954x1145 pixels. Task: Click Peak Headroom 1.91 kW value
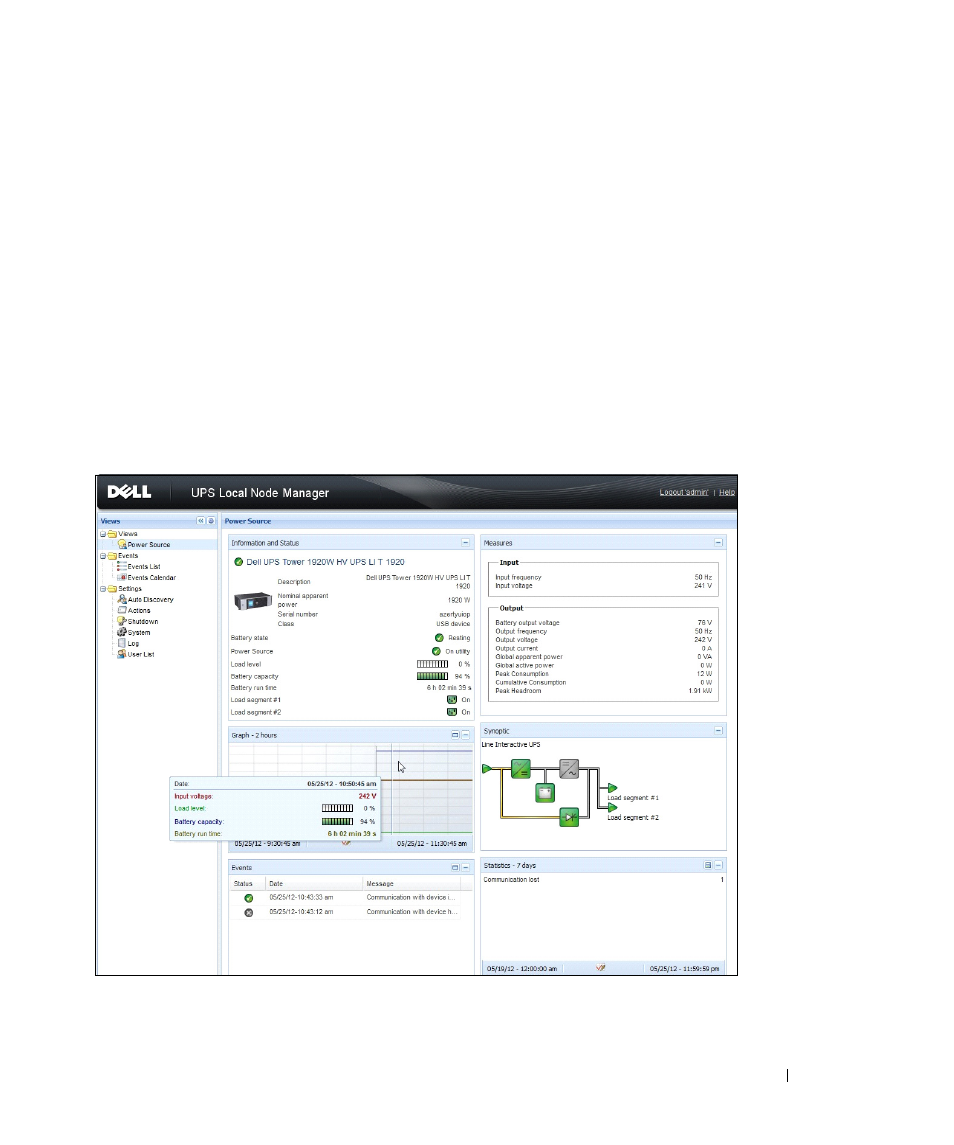700,691
